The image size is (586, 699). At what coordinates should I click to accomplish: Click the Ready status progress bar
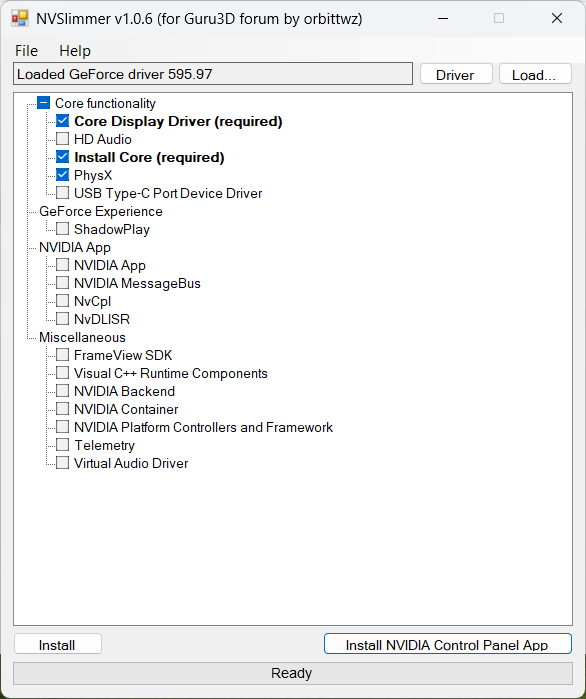click(x=293, y=673)
